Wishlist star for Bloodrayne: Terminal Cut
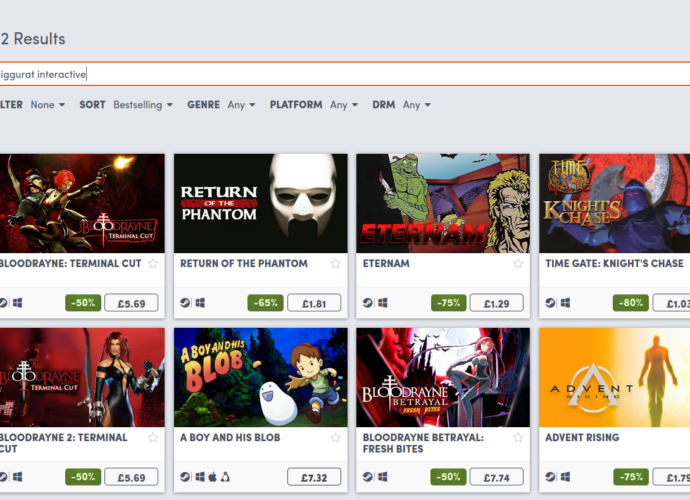 (153, 264)
